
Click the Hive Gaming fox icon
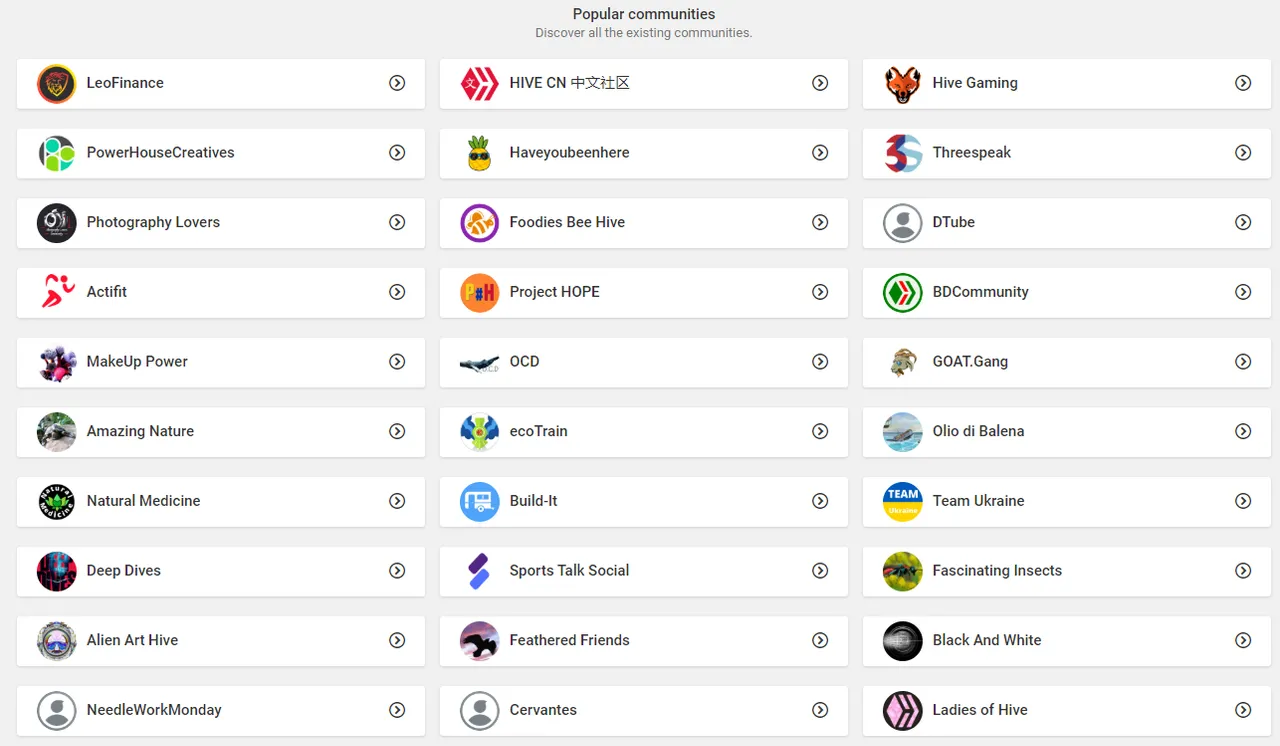click(x=903, y=84)
